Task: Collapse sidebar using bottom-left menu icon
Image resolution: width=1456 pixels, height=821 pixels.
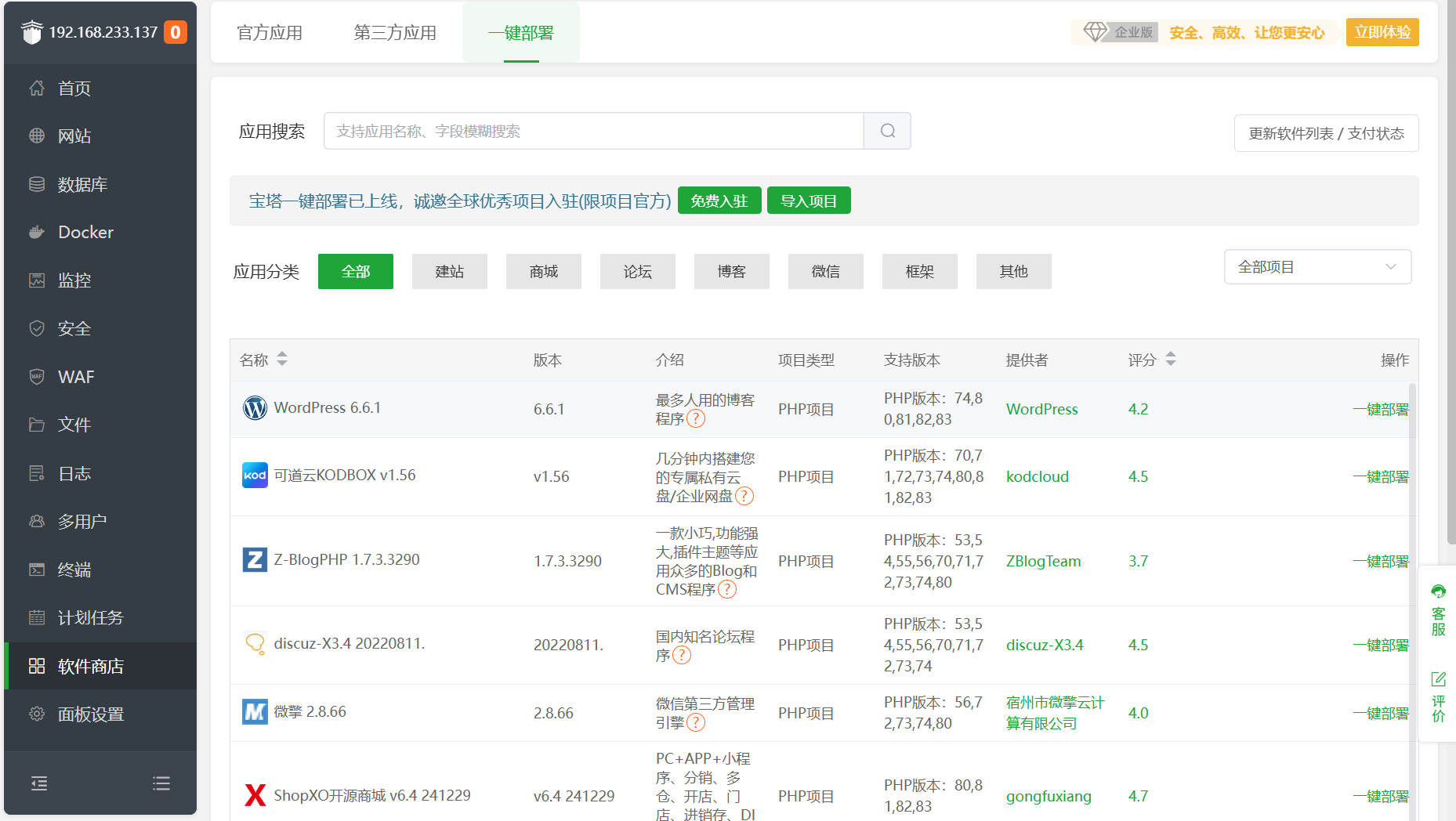Action: pyautogui.click(x=39, y=783)
